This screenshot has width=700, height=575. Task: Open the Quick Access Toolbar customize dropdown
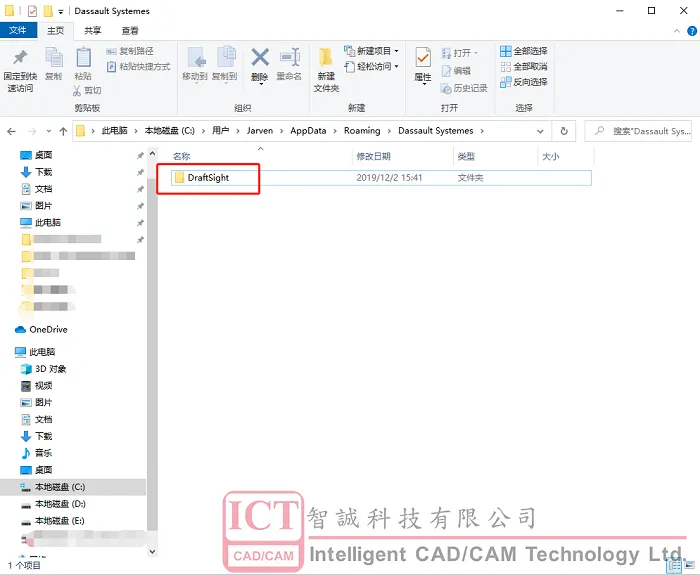point(61,12)
